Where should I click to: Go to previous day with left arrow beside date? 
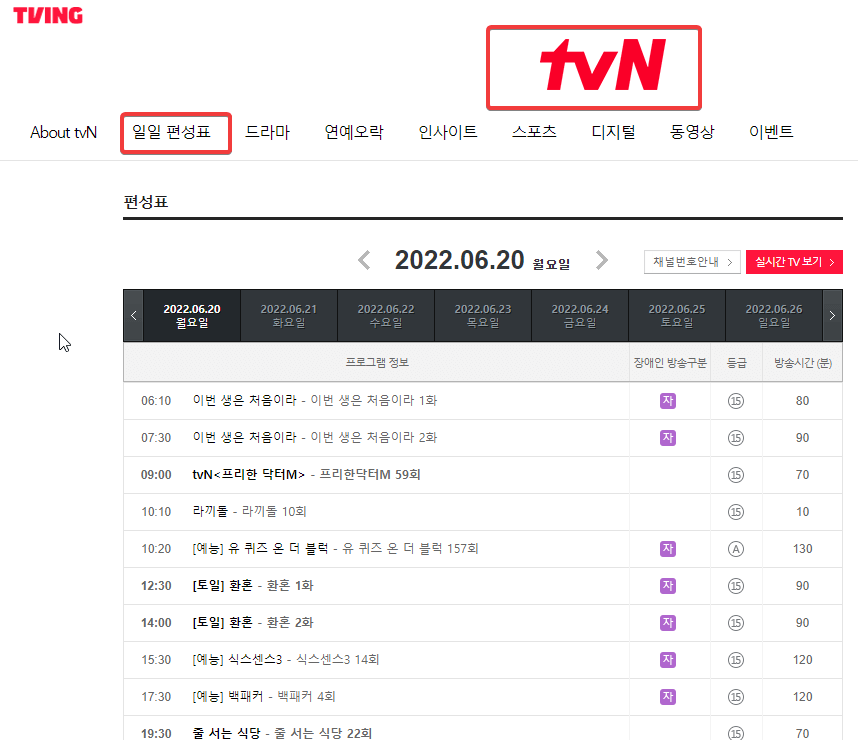coord(364,260)
